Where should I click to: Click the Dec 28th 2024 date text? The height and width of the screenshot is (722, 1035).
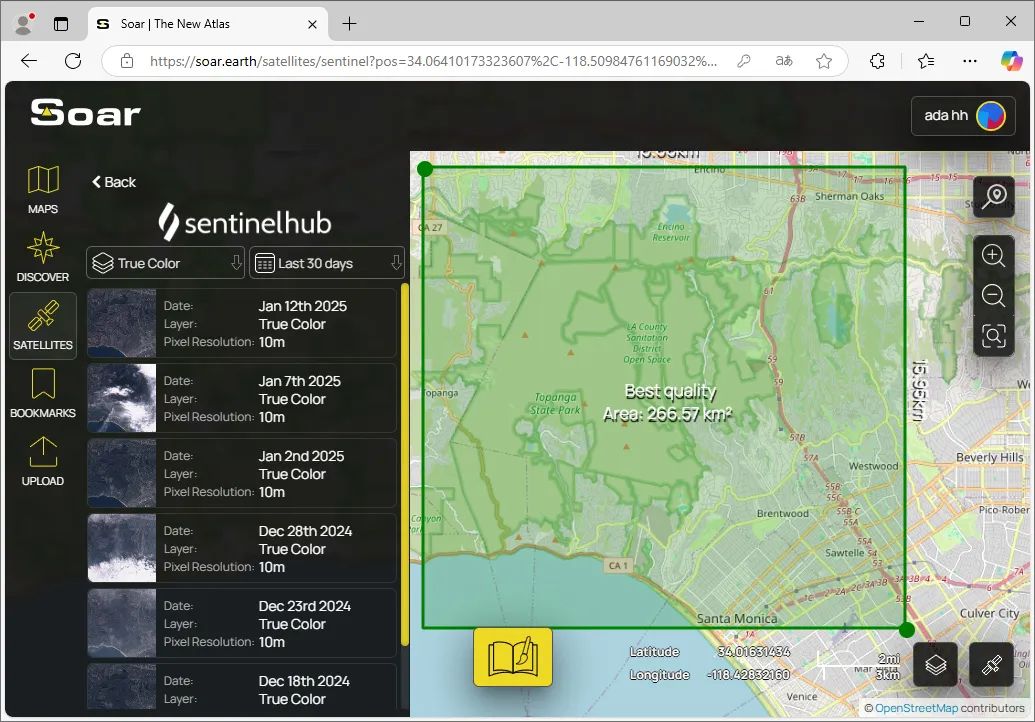click(x=305, y=531)
